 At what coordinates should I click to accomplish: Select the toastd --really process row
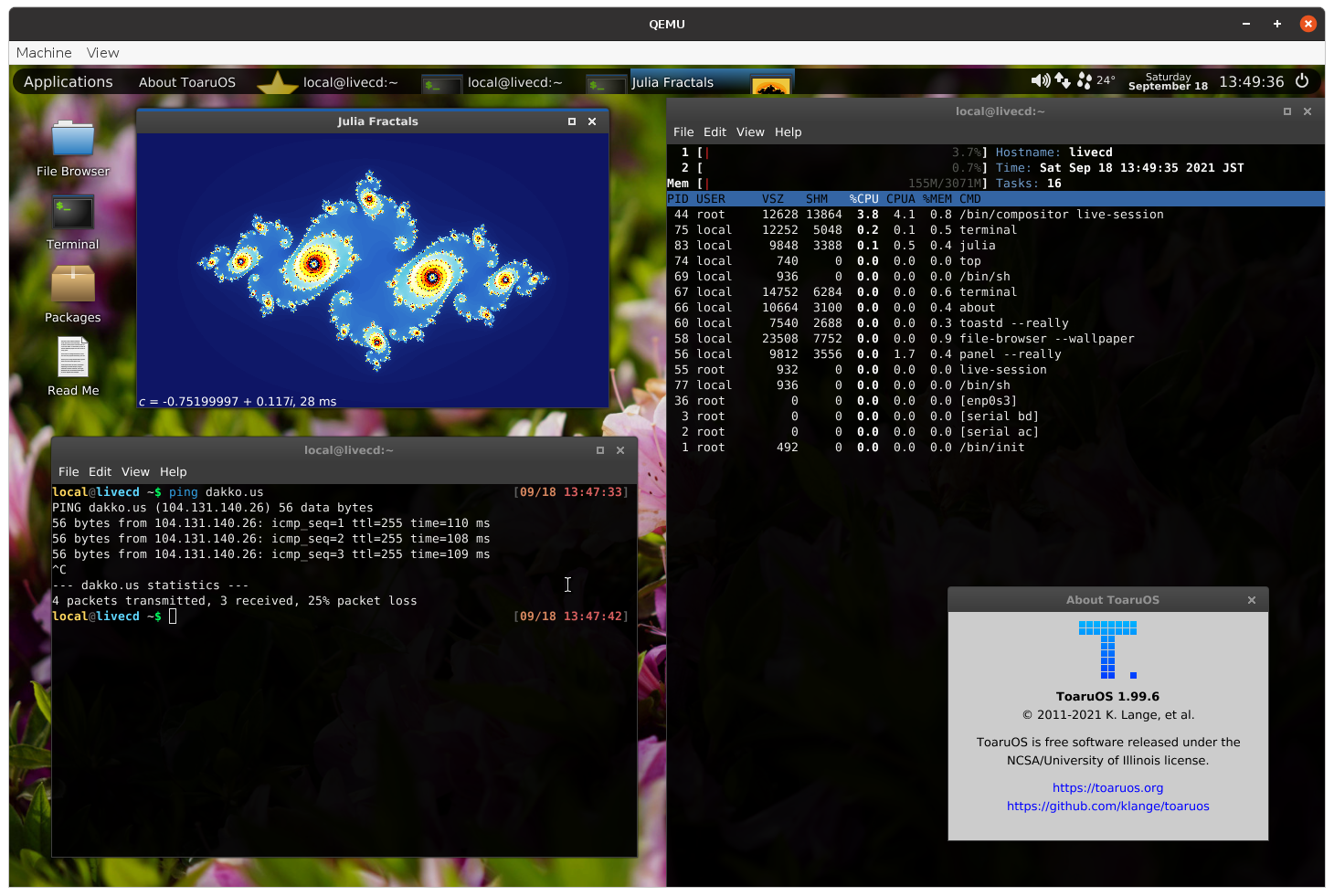[995, 323]
